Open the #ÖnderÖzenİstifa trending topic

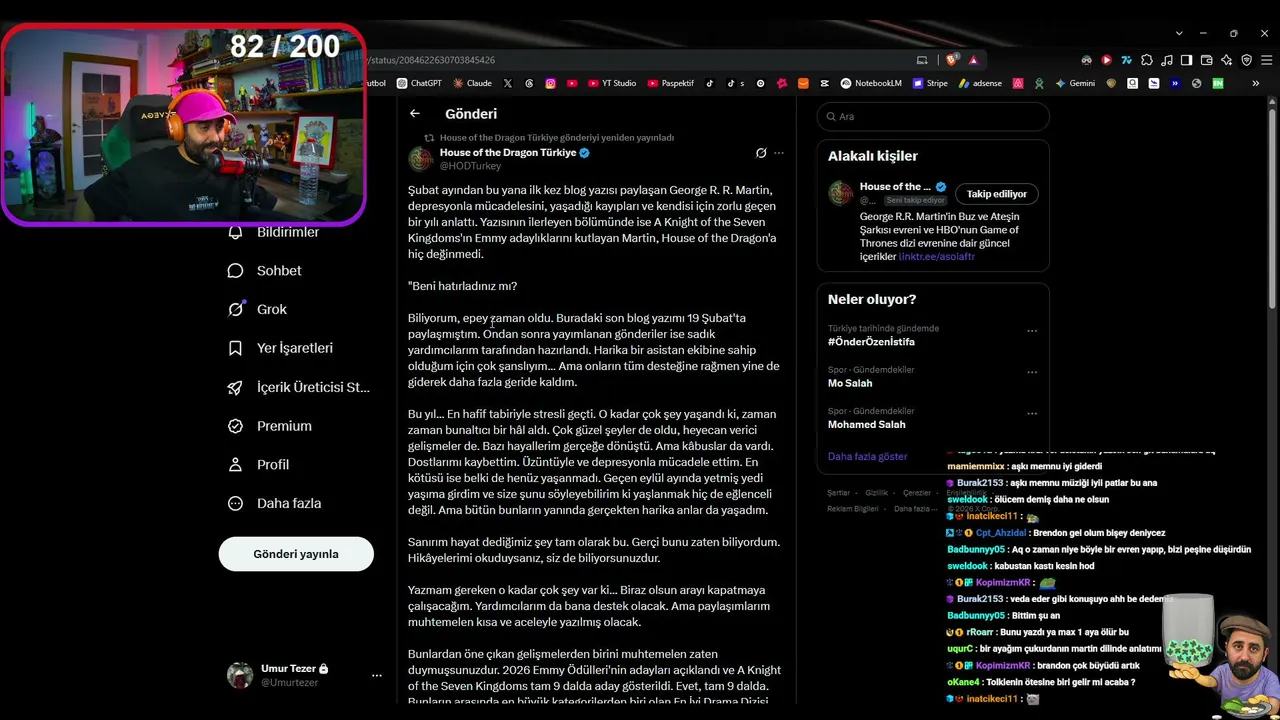click(871, 342)
